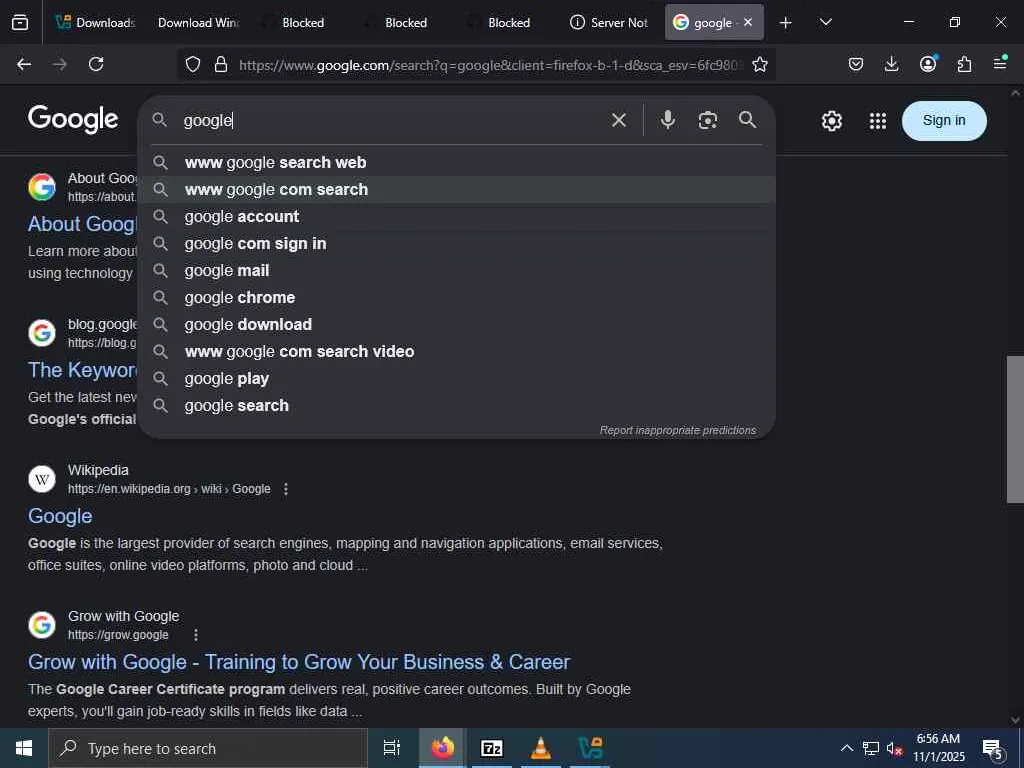Viewport: 1024px width, 768px height.
Task: Open VLC media player from taskbar
Action: click(x=541, y=748)
